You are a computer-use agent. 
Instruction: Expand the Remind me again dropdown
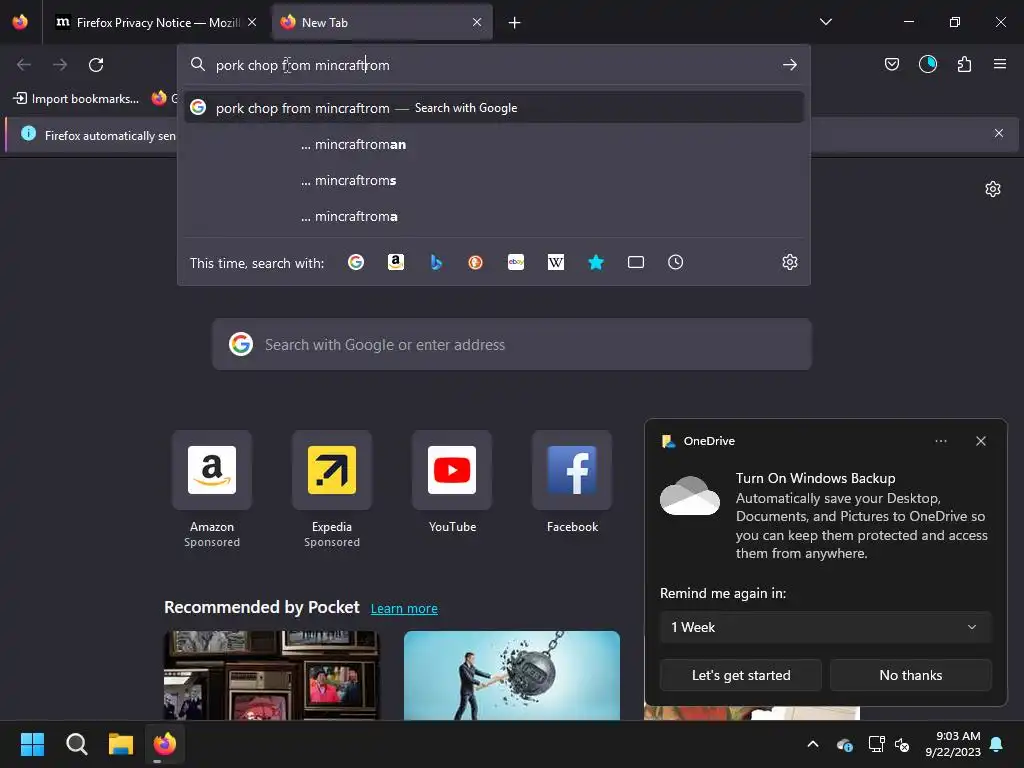click(825, 627)
